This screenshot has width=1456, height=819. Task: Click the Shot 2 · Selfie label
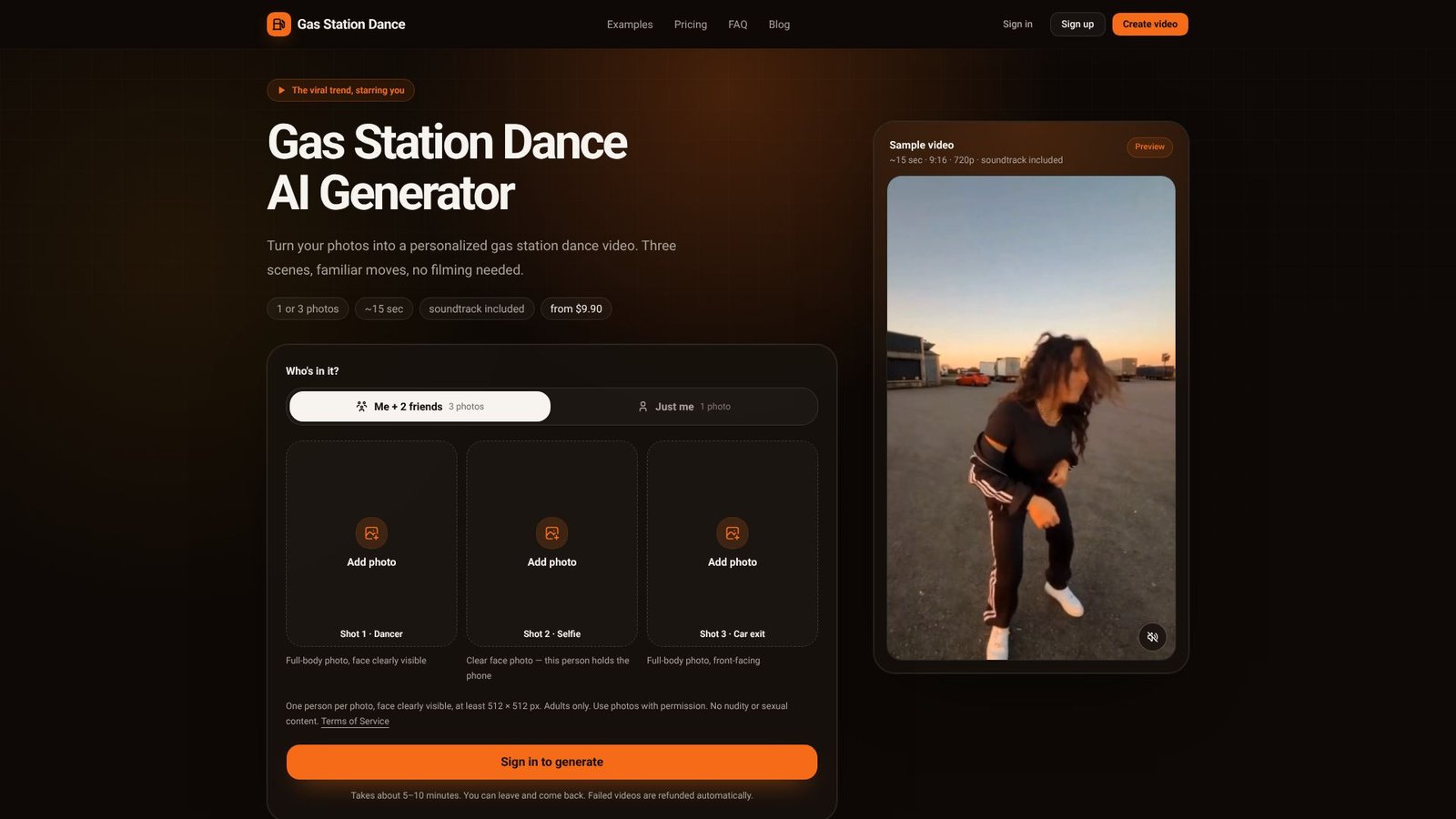point(551,634)
